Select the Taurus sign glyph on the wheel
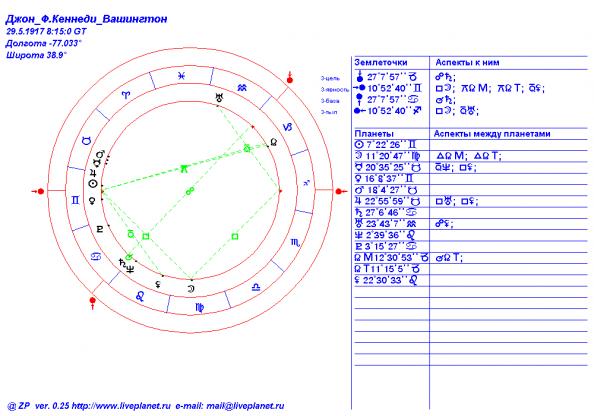The image size is (594, 416). (87, 141)
